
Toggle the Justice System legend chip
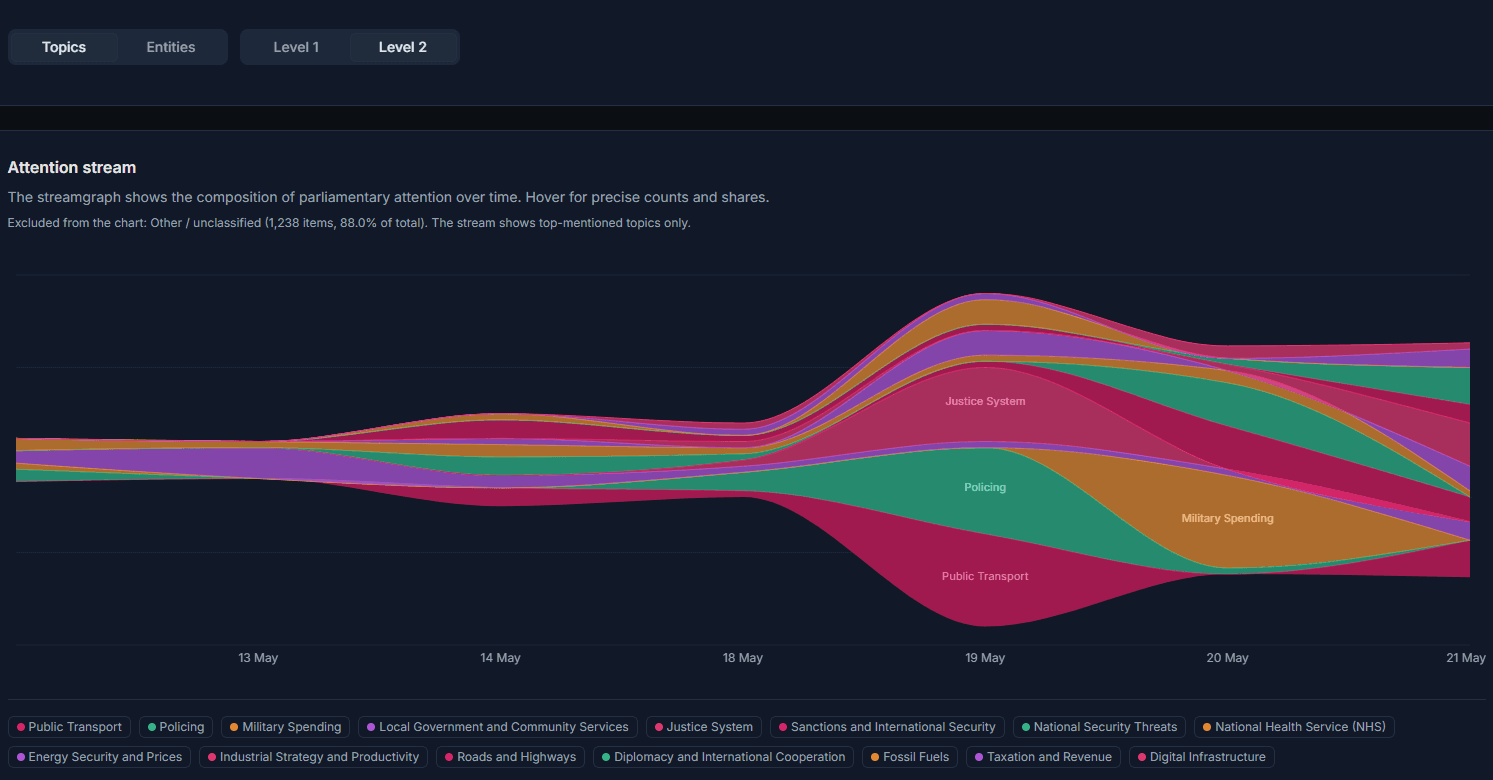(x=704, y=727)
